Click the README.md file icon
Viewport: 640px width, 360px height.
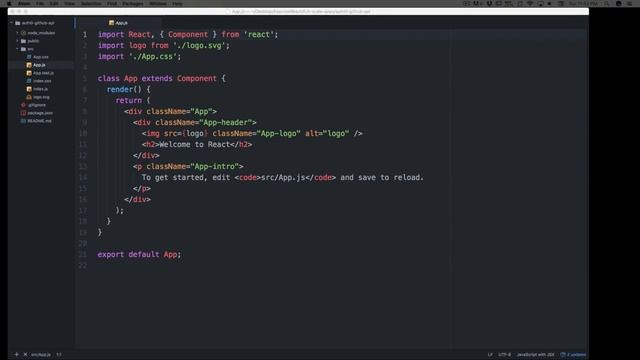click(x=23, y=121)
